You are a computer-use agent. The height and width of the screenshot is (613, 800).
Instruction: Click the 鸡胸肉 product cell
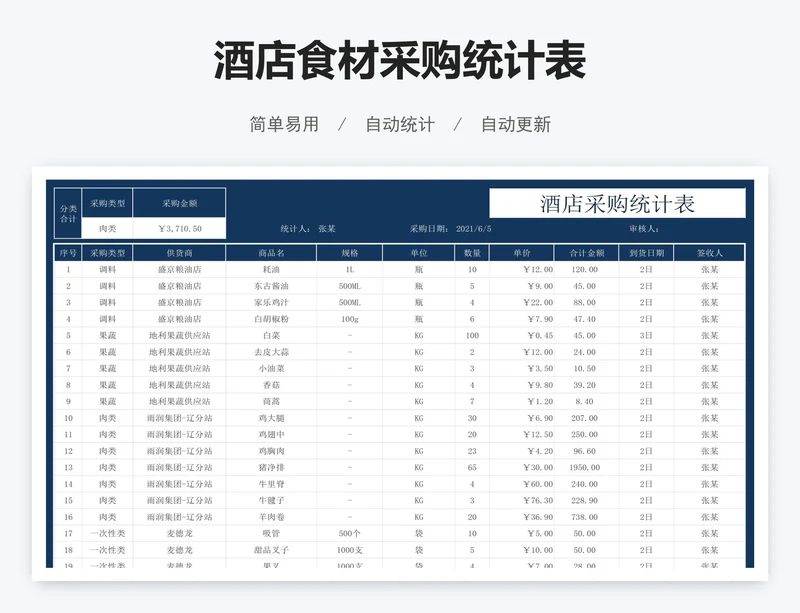271,451
